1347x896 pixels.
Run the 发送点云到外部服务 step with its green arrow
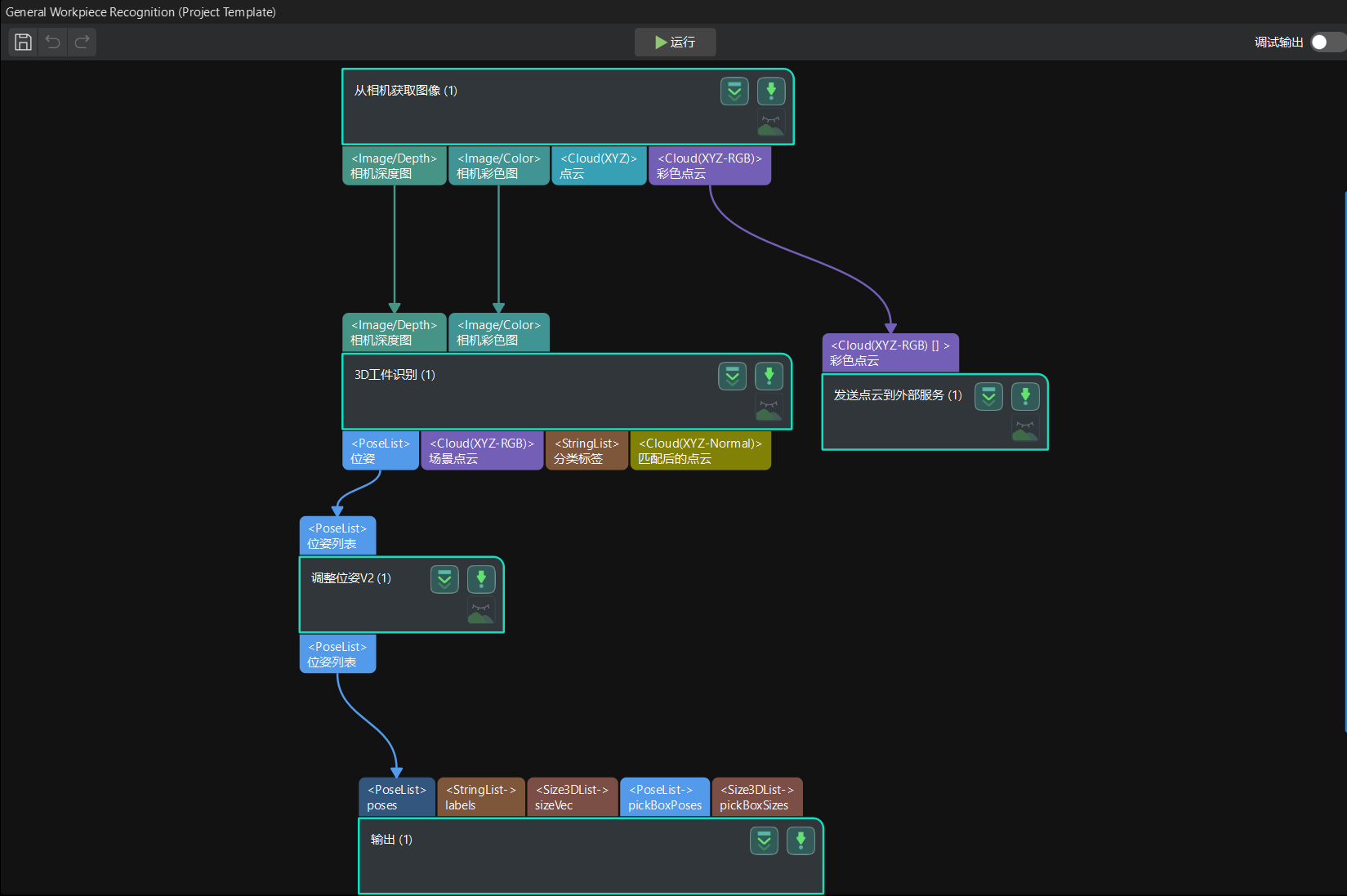tap(1025, 396)
